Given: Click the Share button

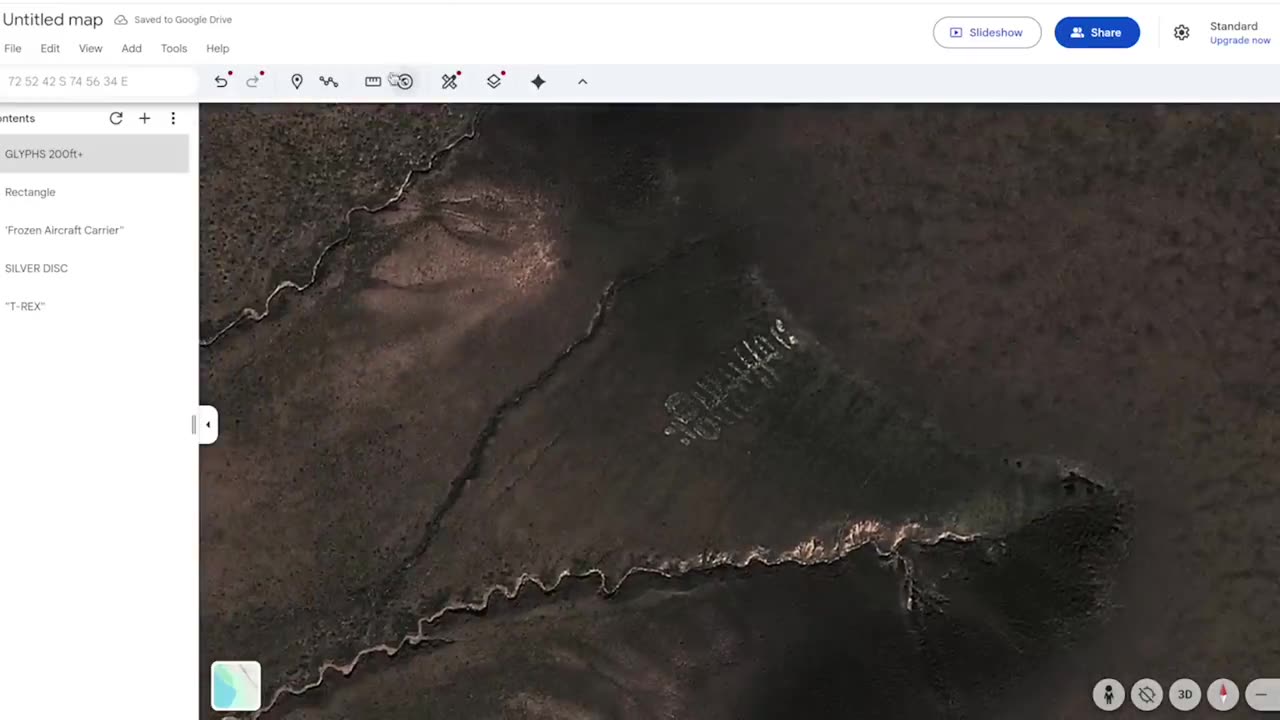Looking at the screenshot, I should pyautogui.click(x=1097, y=33).
